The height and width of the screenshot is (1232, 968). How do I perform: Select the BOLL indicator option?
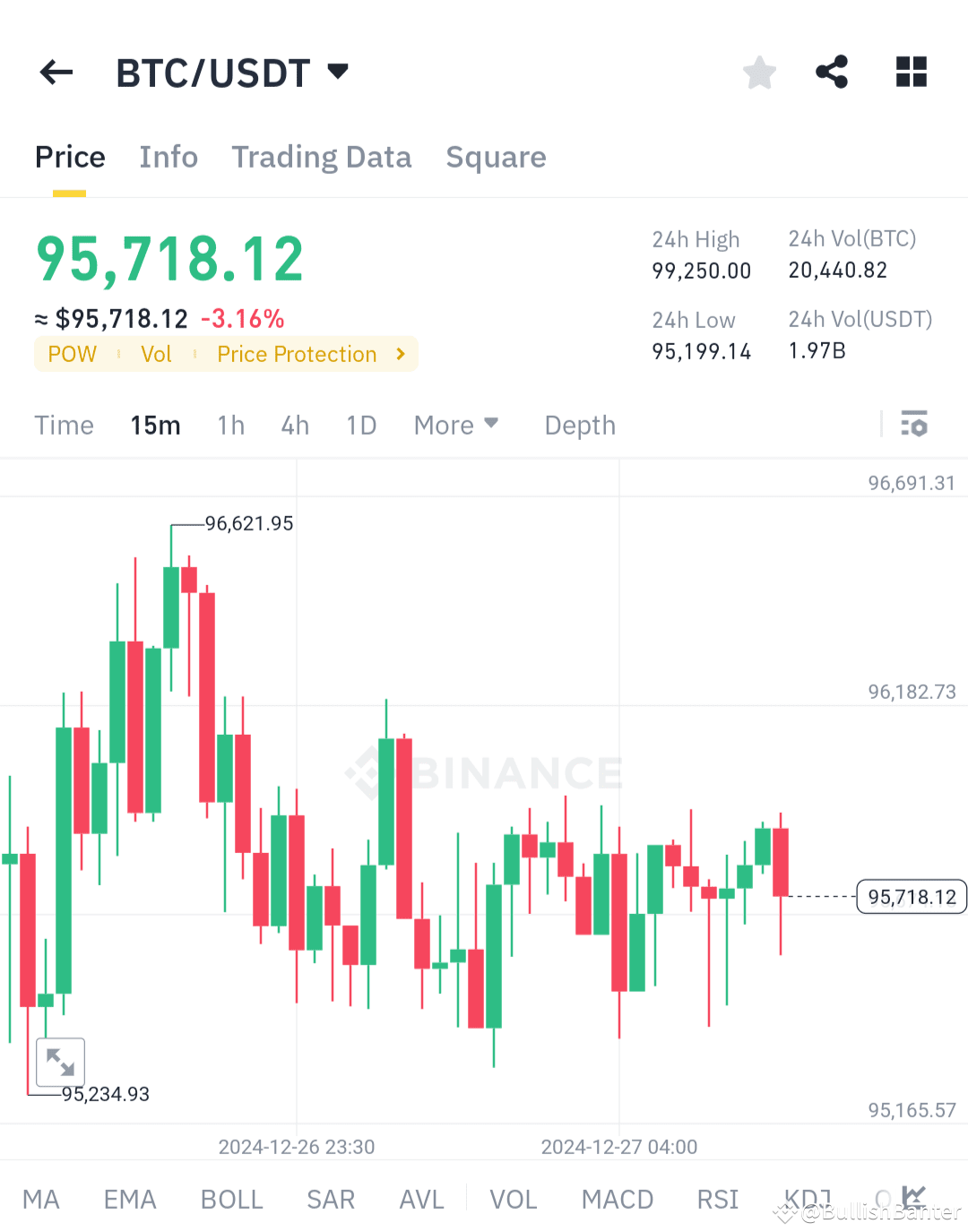pos(231,1199)
